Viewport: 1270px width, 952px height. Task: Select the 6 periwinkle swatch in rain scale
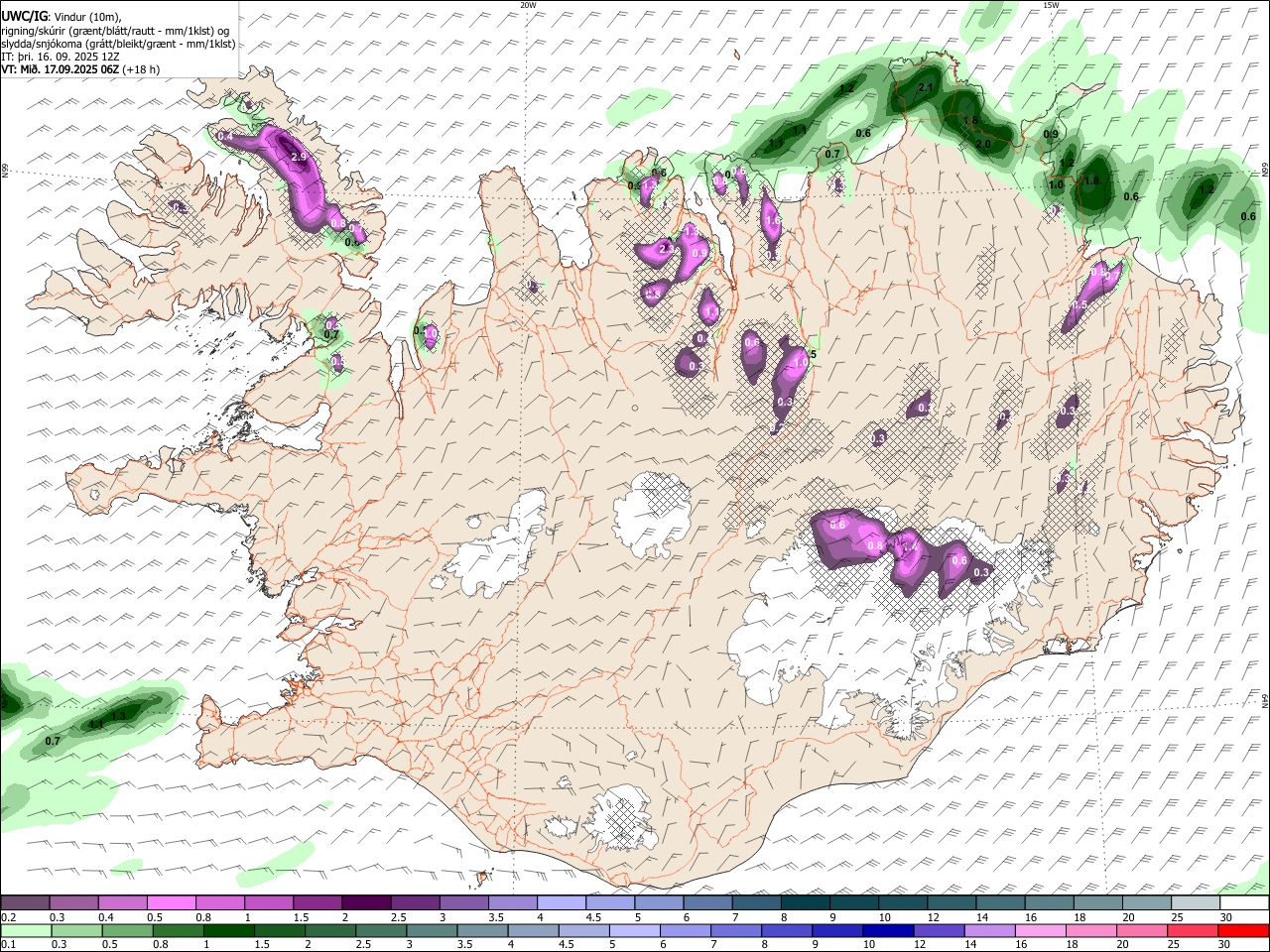(x=685, y=930)
